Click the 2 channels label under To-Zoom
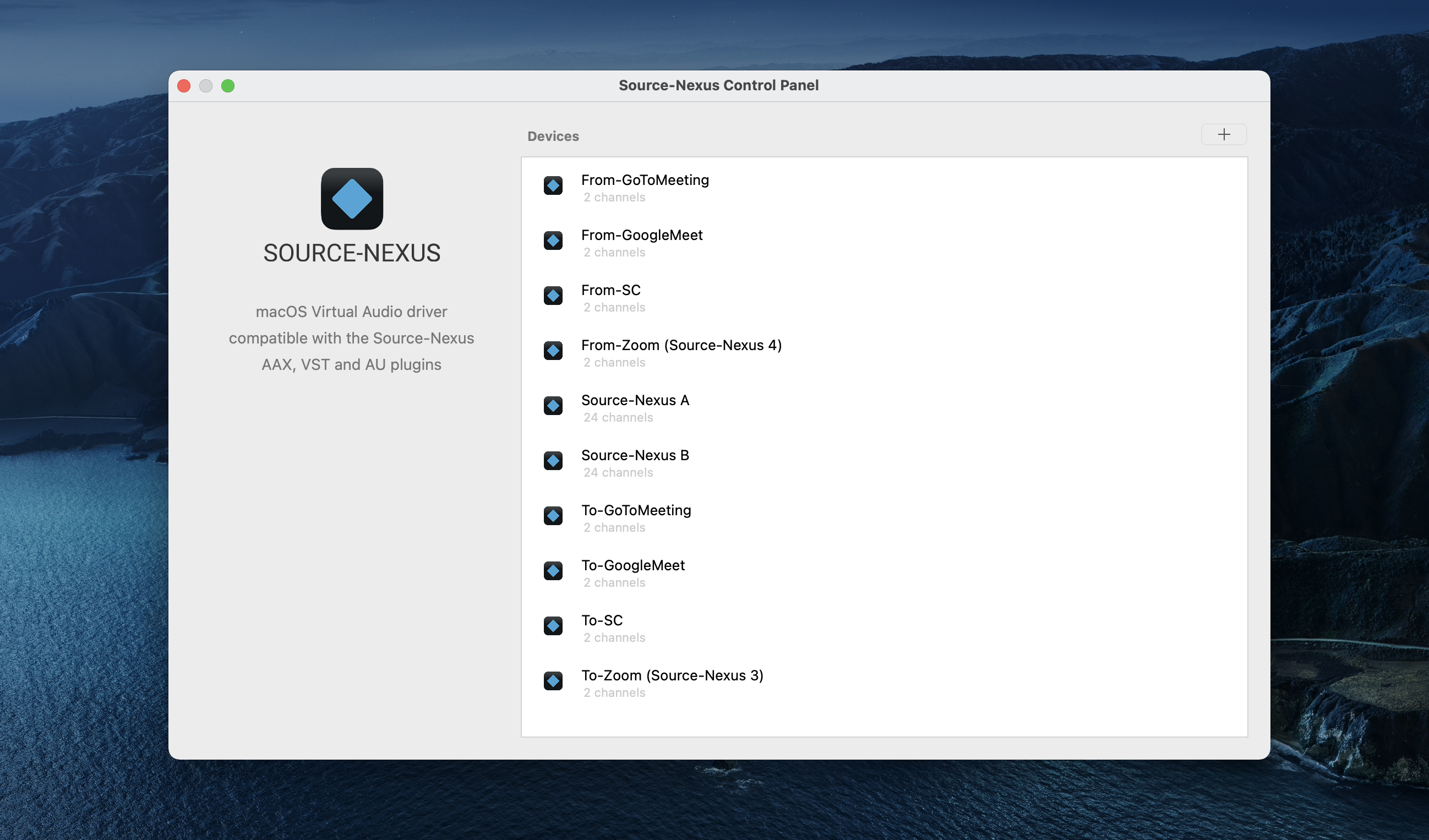Viewport: 1429px width, 840px height. (x=614, y=692)
